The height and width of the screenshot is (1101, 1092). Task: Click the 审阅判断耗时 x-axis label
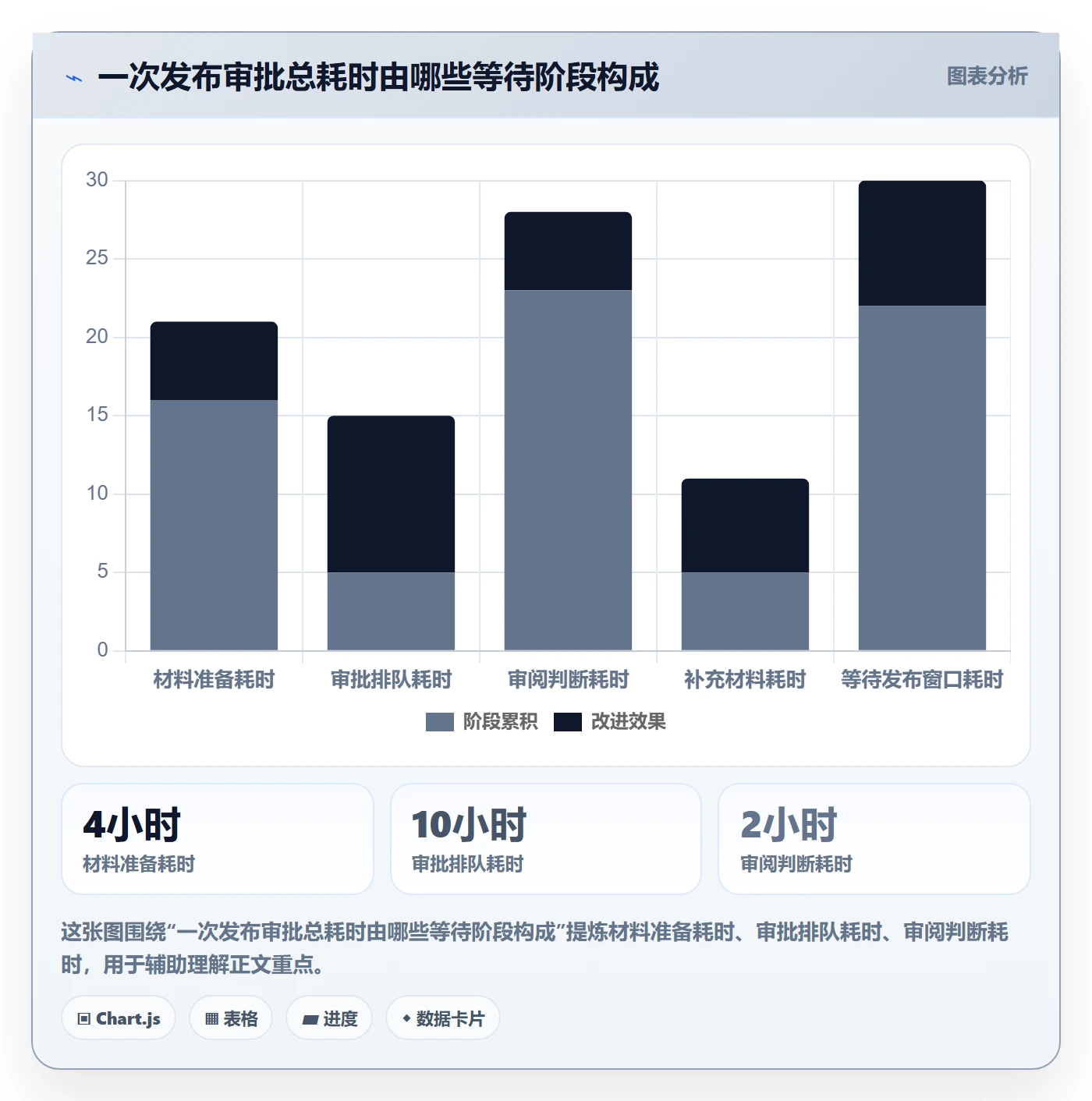568,680
